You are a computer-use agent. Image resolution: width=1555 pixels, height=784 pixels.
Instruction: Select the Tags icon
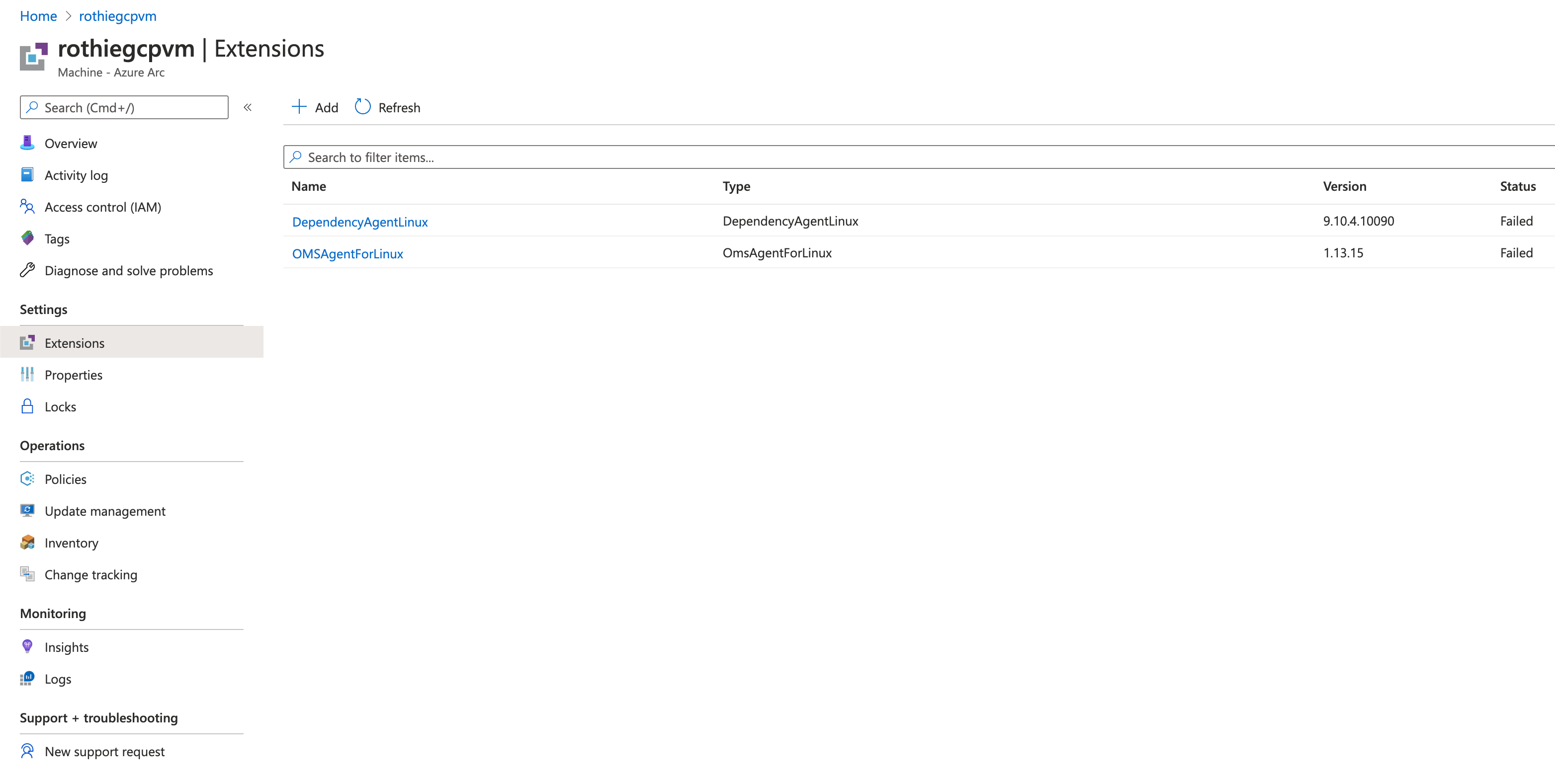click(x=27, y=238)
